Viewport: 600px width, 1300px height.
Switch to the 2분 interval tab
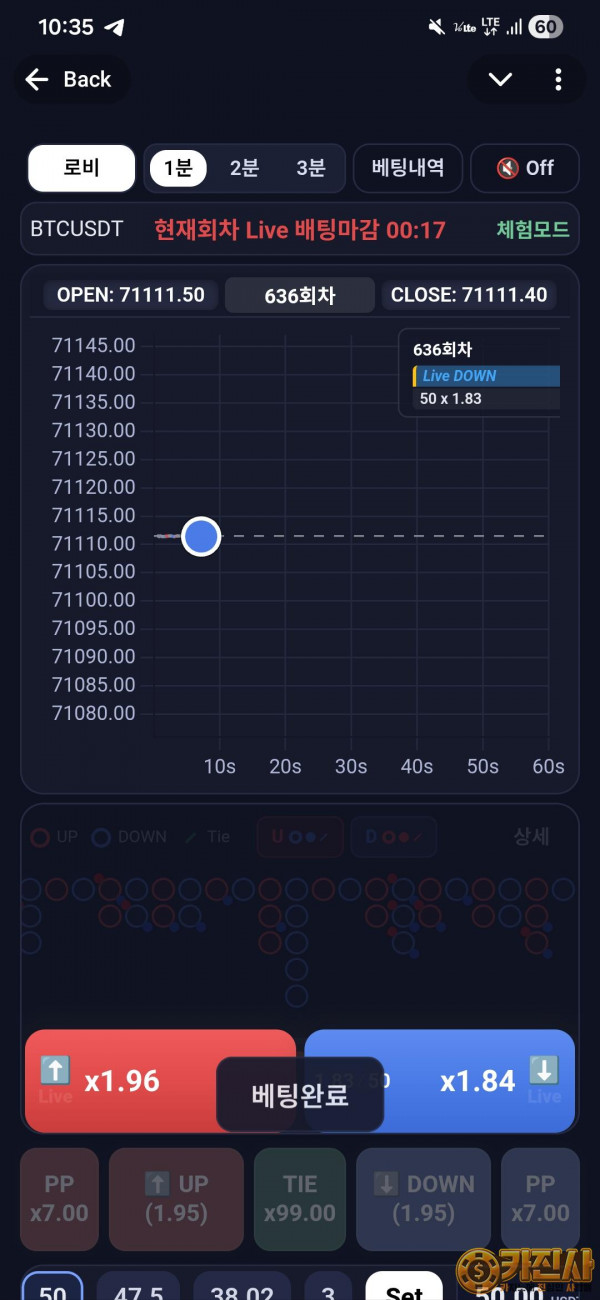(x=244, y=168)
